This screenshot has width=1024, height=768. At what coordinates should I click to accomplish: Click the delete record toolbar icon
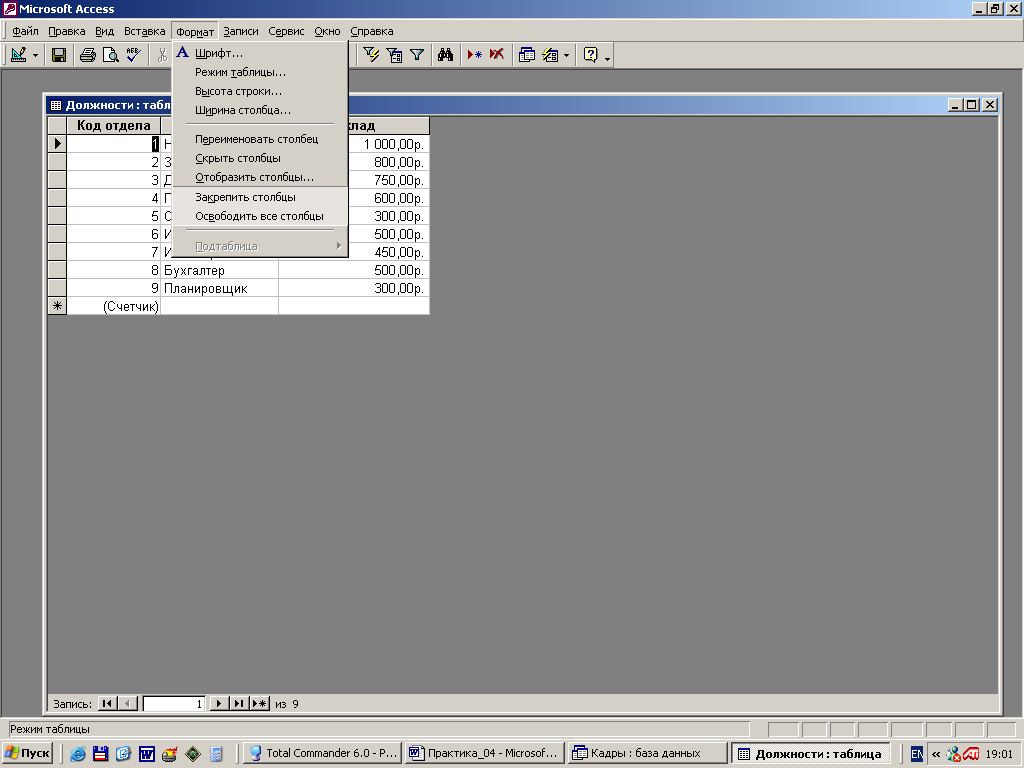pos(497,55)
